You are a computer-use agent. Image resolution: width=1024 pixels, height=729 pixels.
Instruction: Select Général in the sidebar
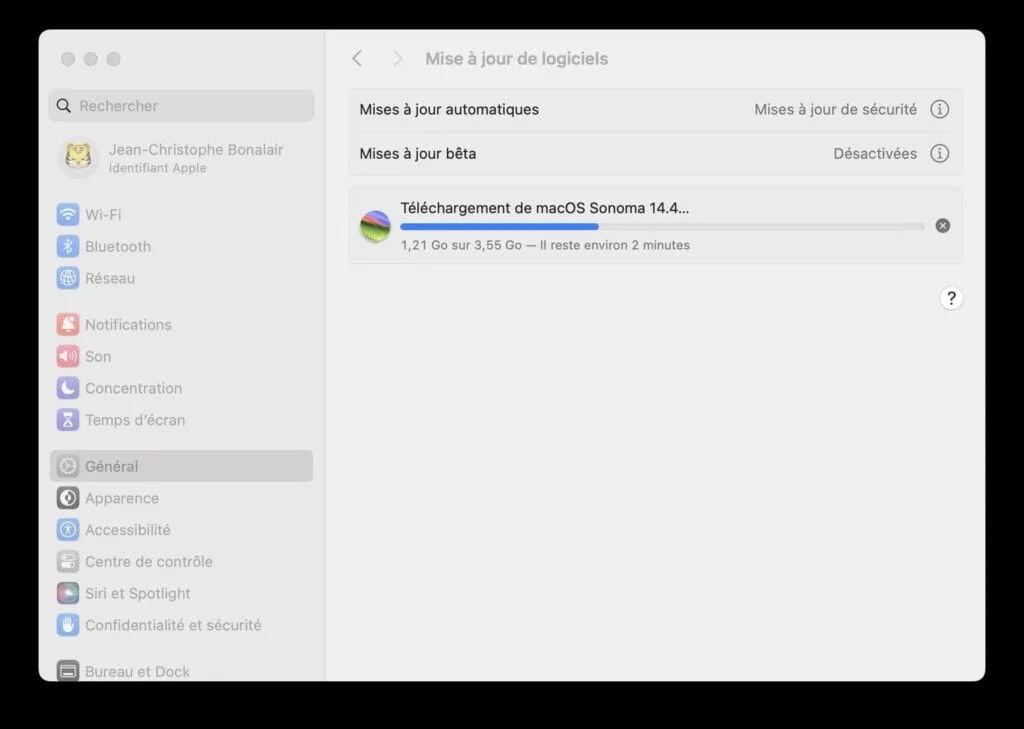113,465
